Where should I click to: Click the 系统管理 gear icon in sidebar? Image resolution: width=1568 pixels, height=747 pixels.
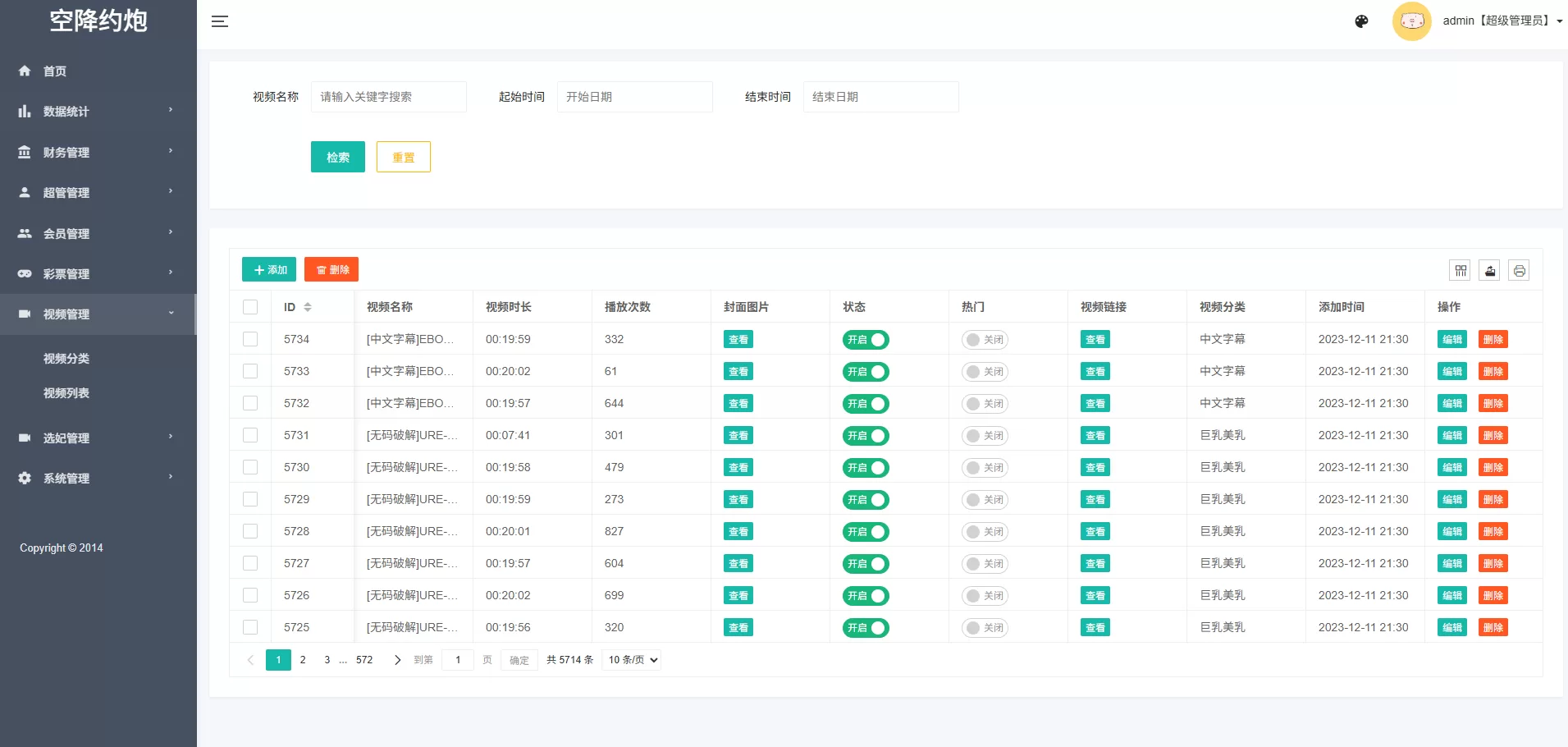(25, 478)
